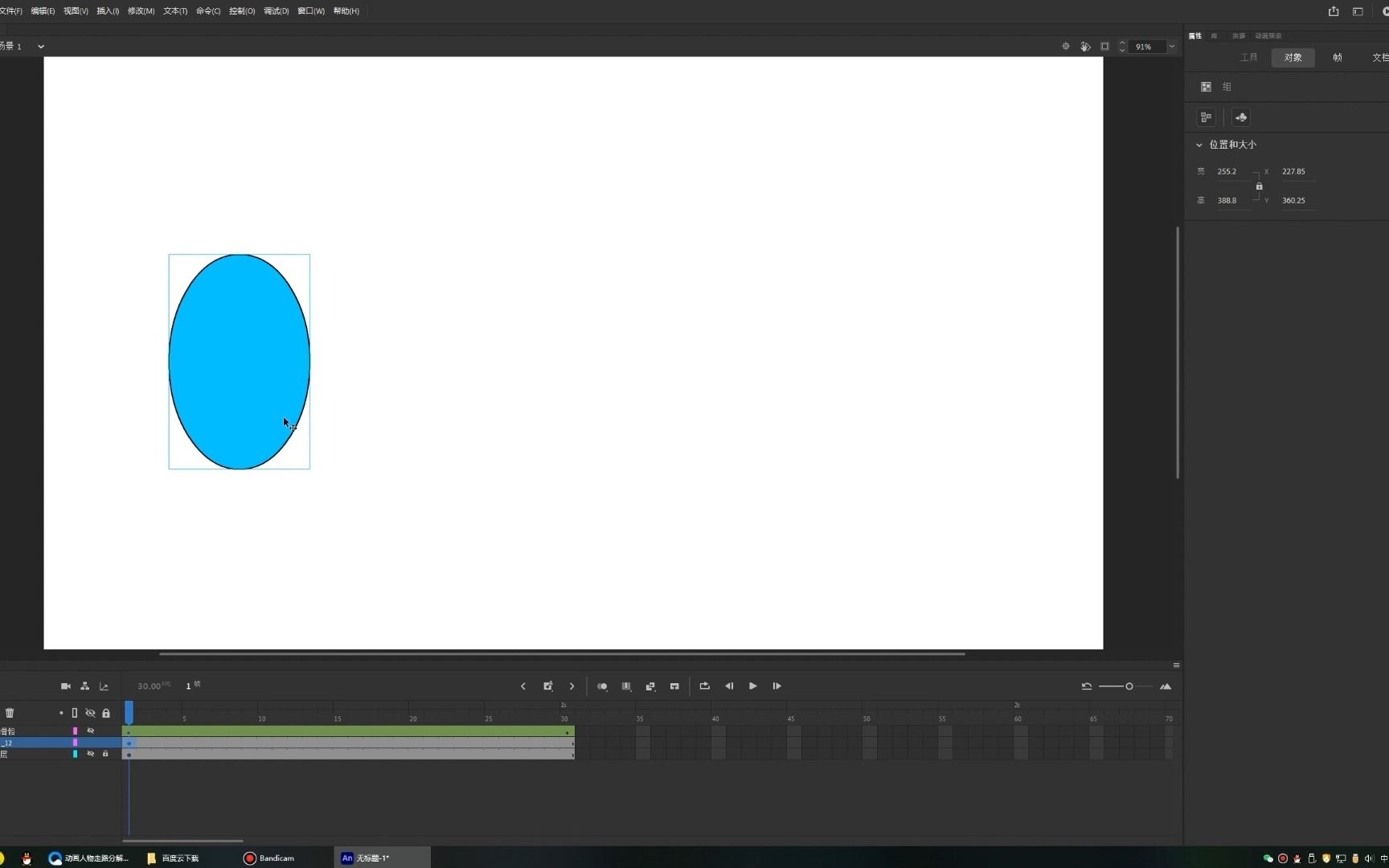Open the 编辑(E) menu
The height and width of the screenshot is (868, 1389).
coord(43,11)
